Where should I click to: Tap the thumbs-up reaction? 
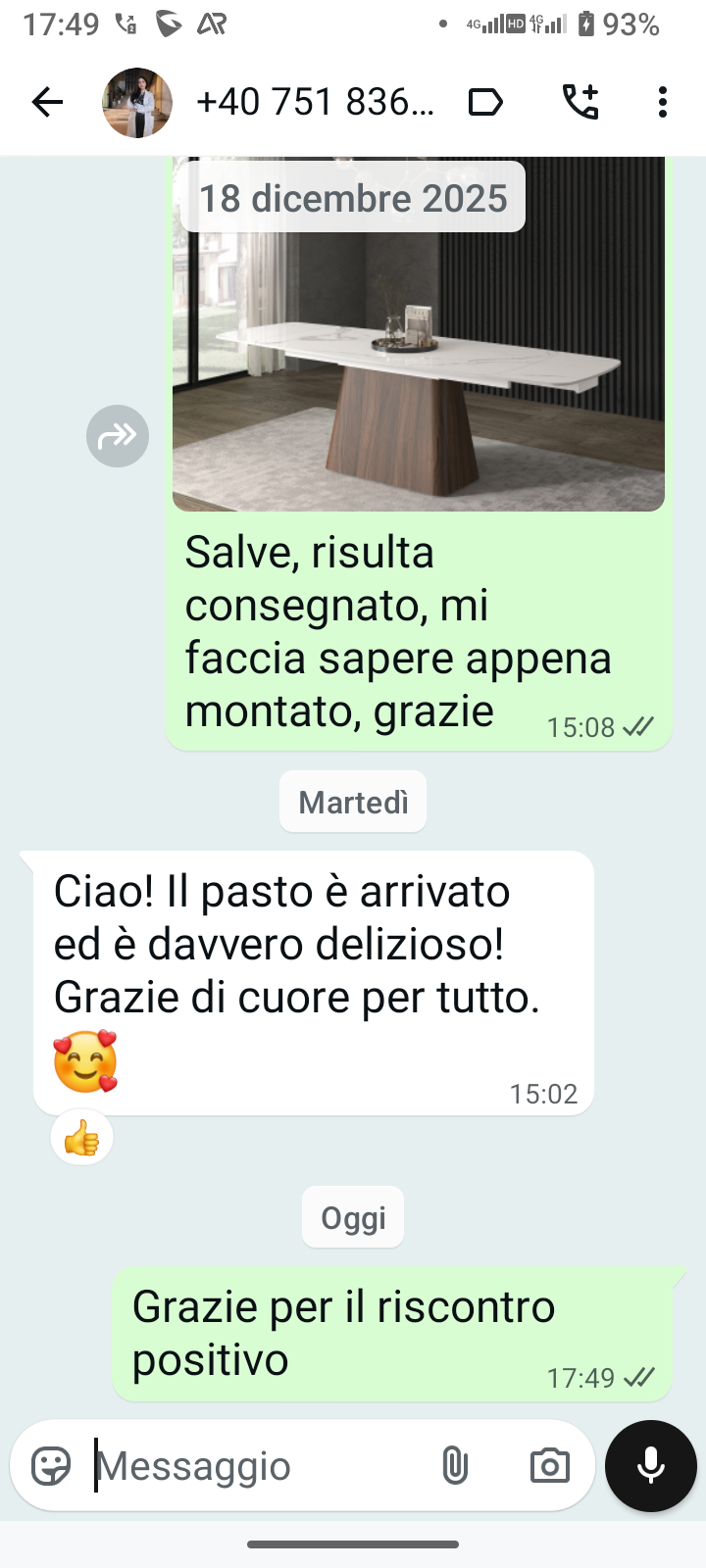82,1138
